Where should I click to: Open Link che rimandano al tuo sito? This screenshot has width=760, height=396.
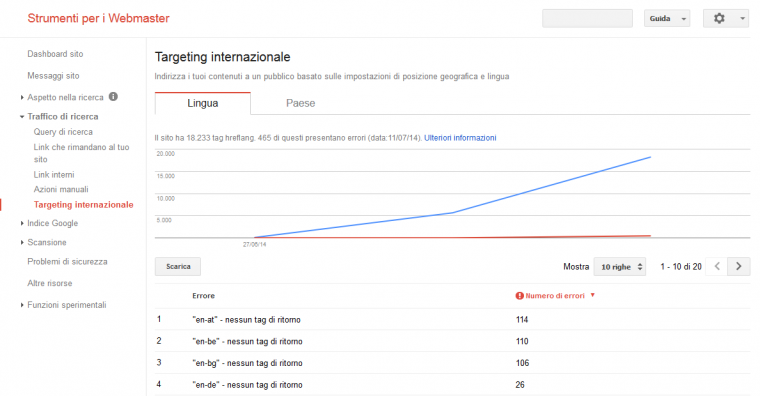pos(81,153)
